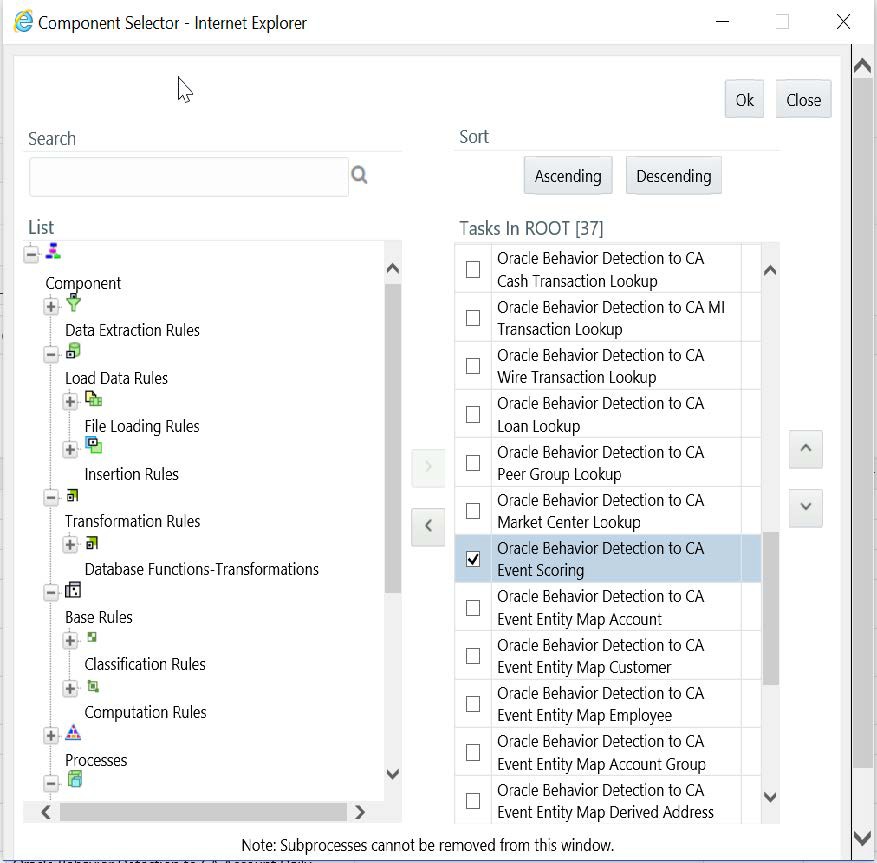Select Processes tree item
The image size is (877, 863).
96,760
